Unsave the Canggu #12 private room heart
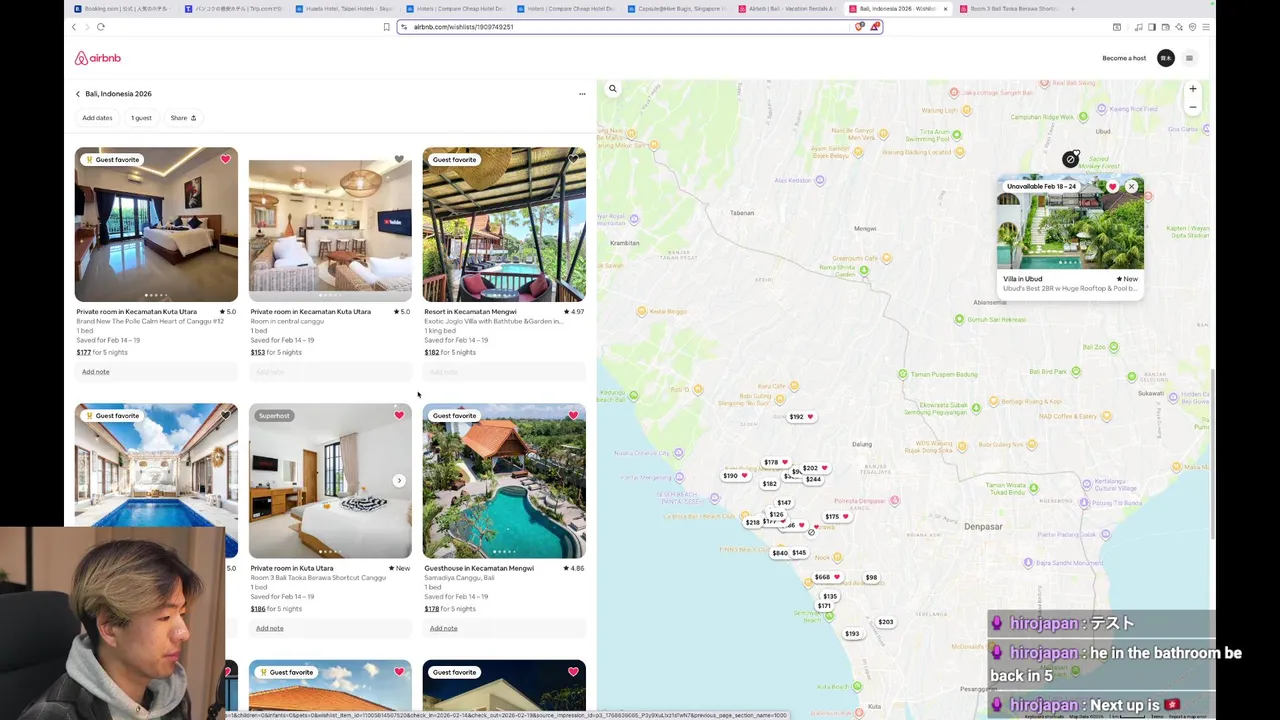This screenshot has width=1280, height=720. point(225,159)
